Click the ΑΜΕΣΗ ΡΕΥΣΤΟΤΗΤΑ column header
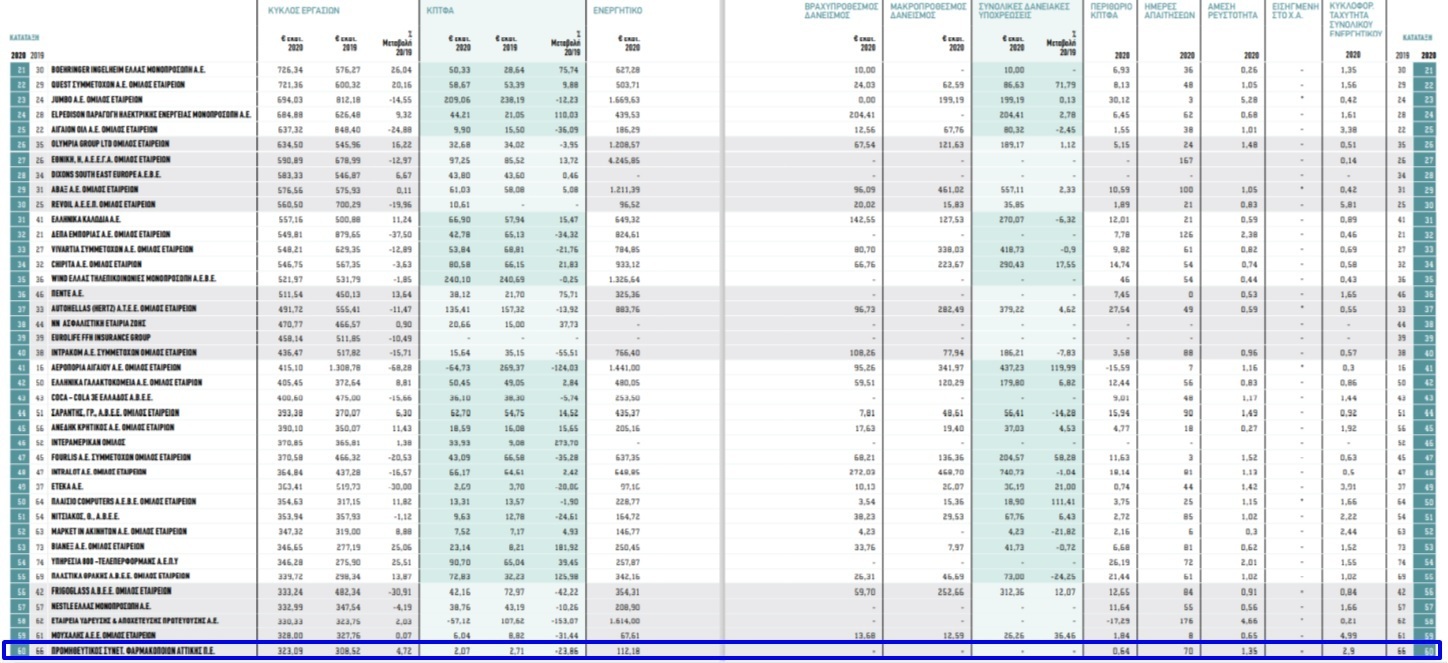The width and height of the screenshot is (1448, 663). pyautogui.click(x=1234, y=11)
